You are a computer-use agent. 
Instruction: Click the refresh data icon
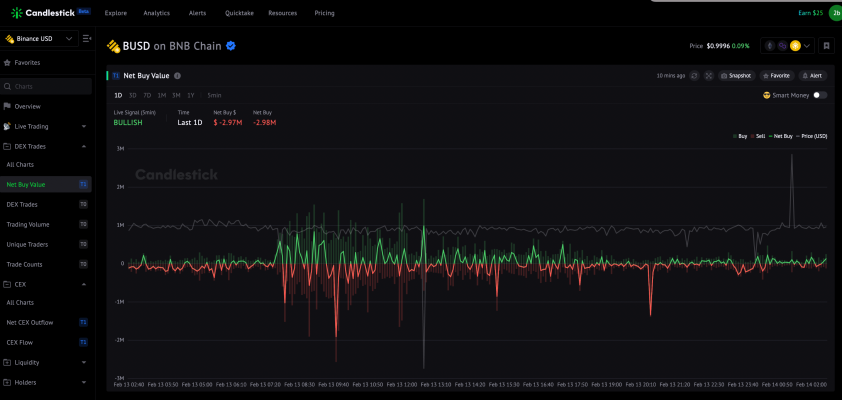tap(694, 76)
